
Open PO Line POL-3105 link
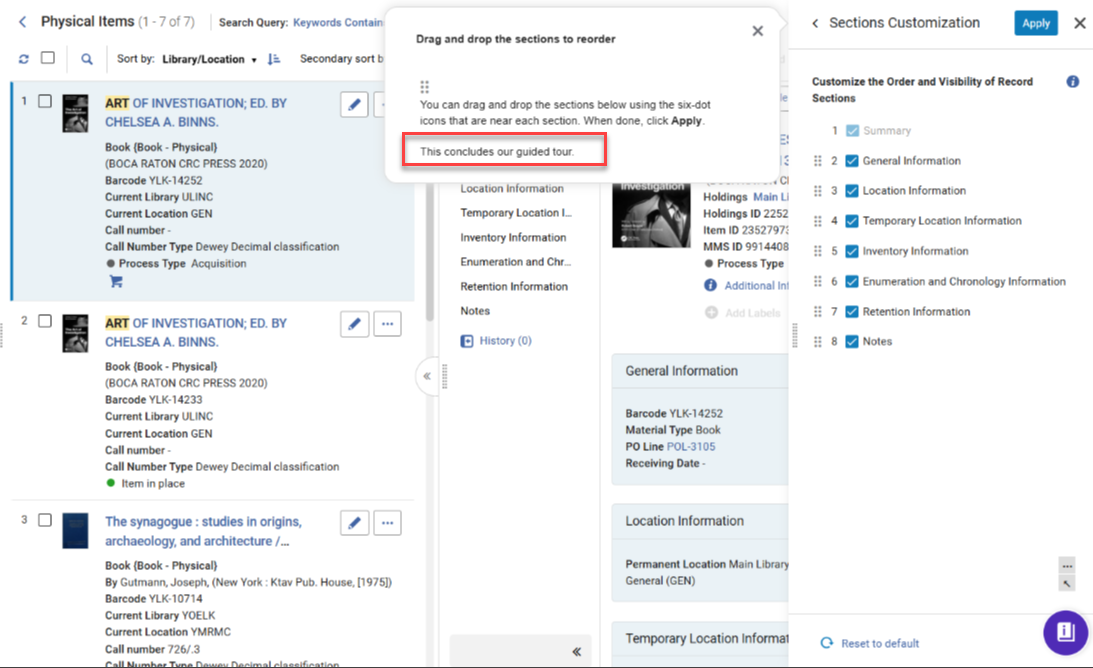[x=691, y=446]
